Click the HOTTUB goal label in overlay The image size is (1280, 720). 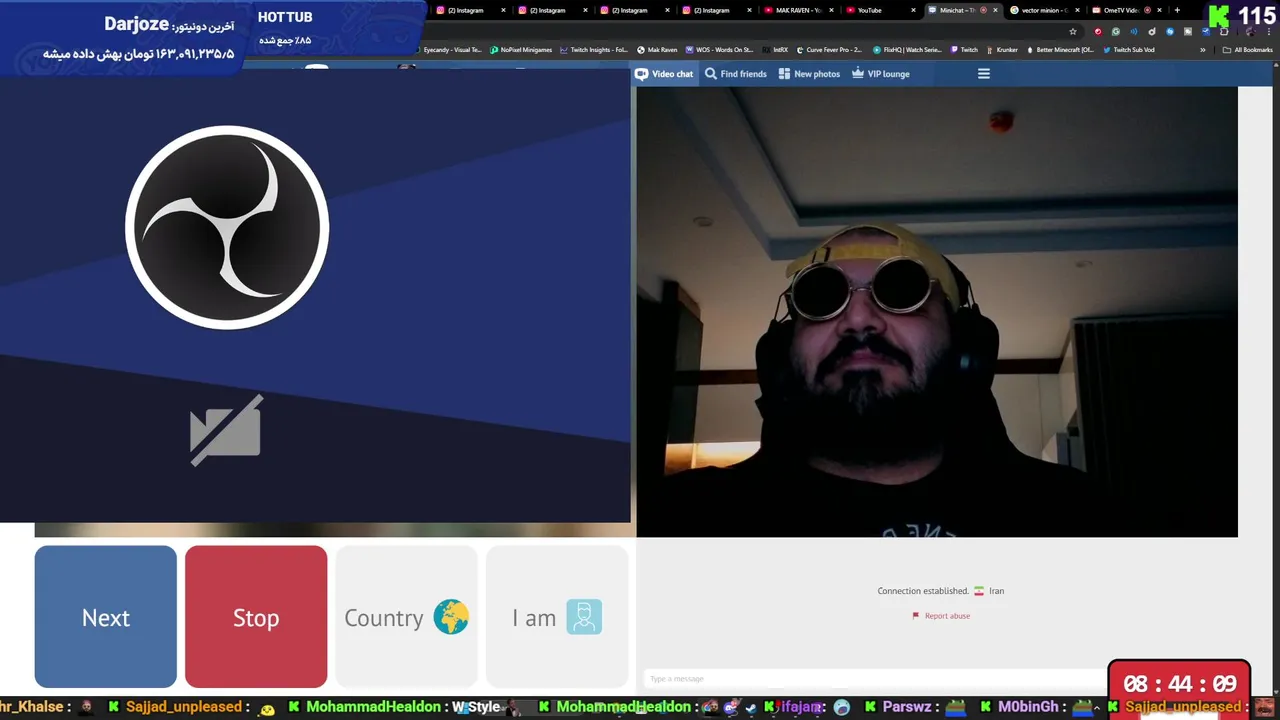coord(285,17)
